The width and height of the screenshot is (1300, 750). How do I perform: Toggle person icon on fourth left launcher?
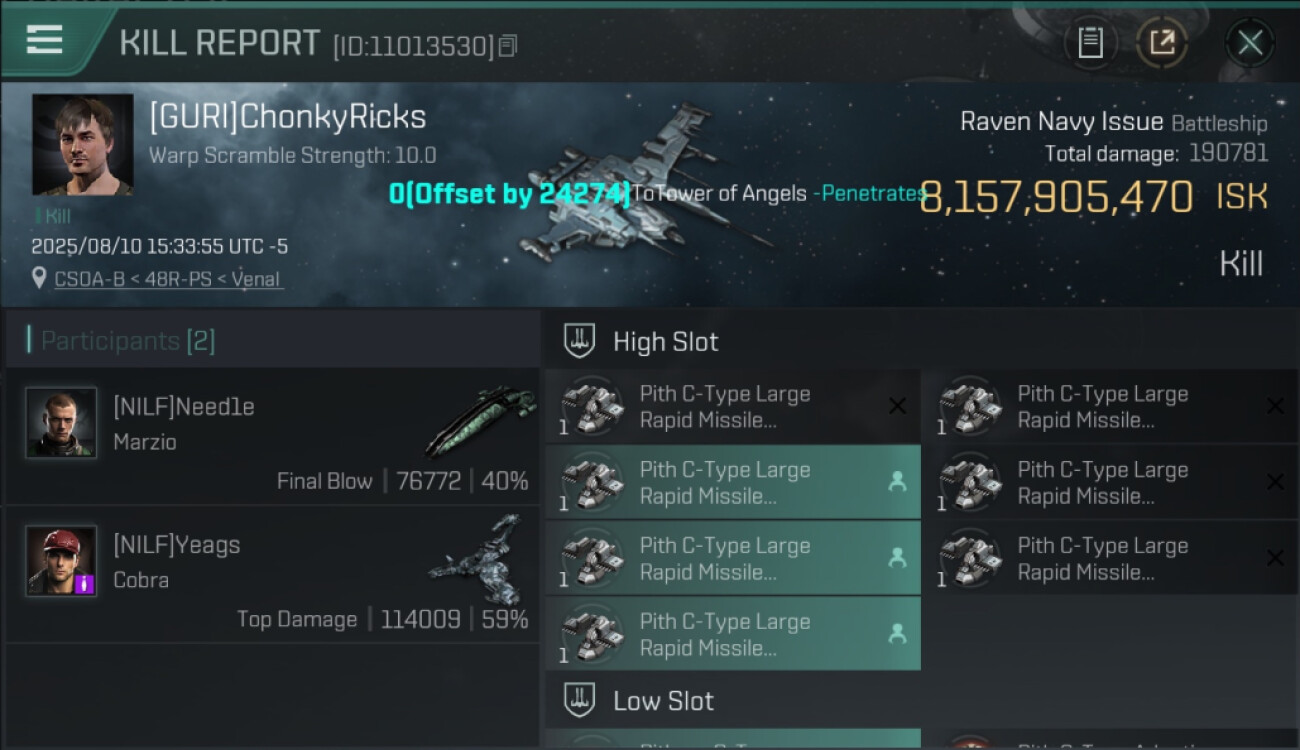pos(897,634)
